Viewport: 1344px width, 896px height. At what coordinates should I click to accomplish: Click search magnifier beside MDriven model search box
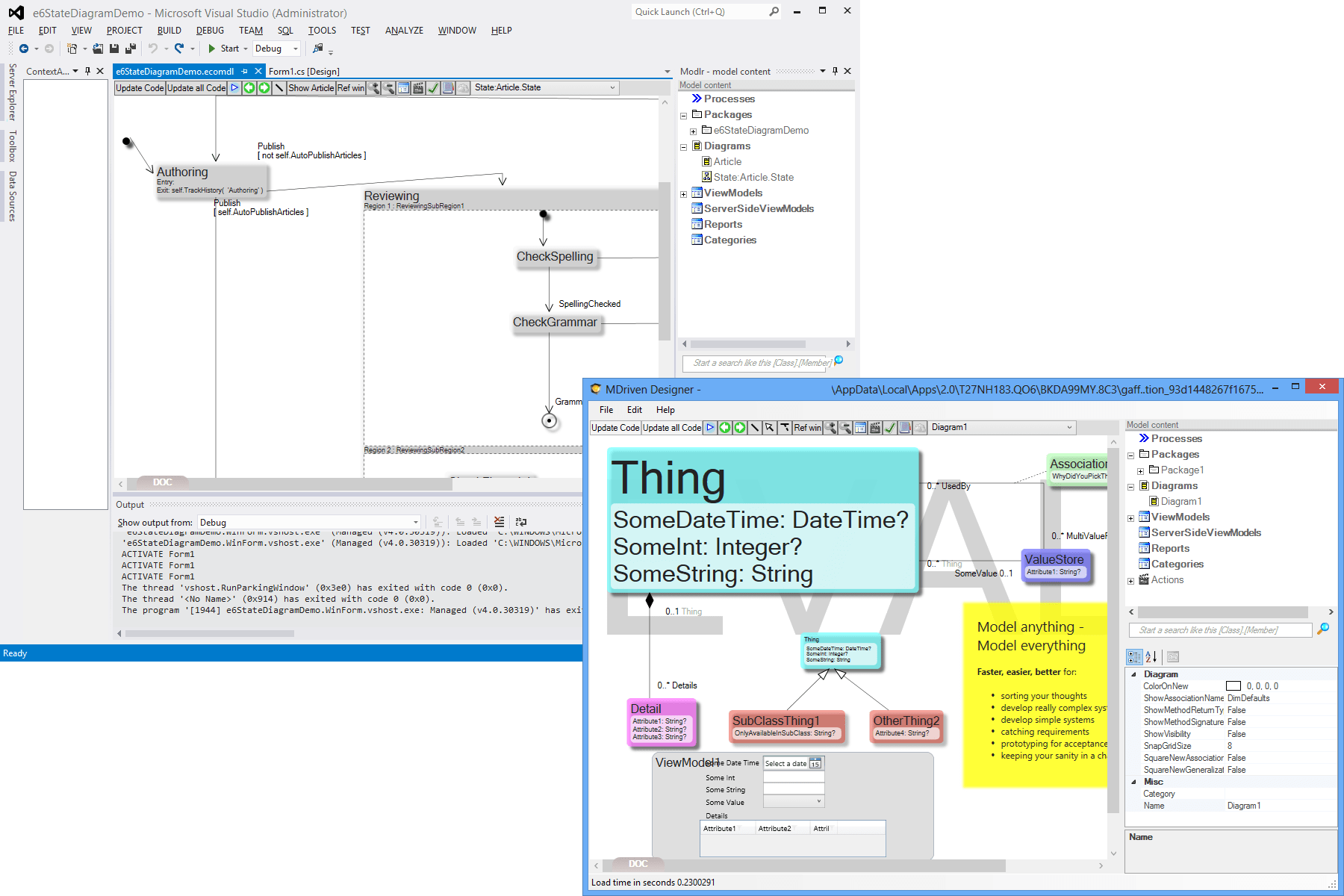click(x=1323, y=629)
